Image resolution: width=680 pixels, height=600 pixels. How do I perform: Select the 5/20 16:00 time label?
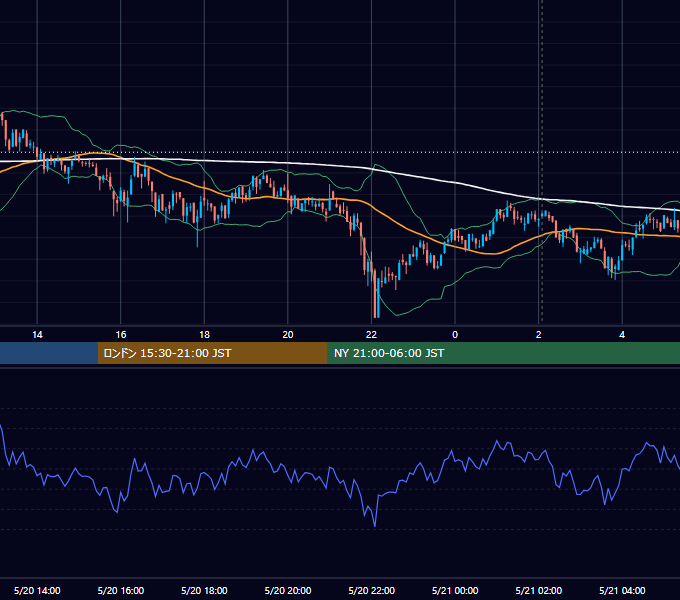click(x=121, y=590)
